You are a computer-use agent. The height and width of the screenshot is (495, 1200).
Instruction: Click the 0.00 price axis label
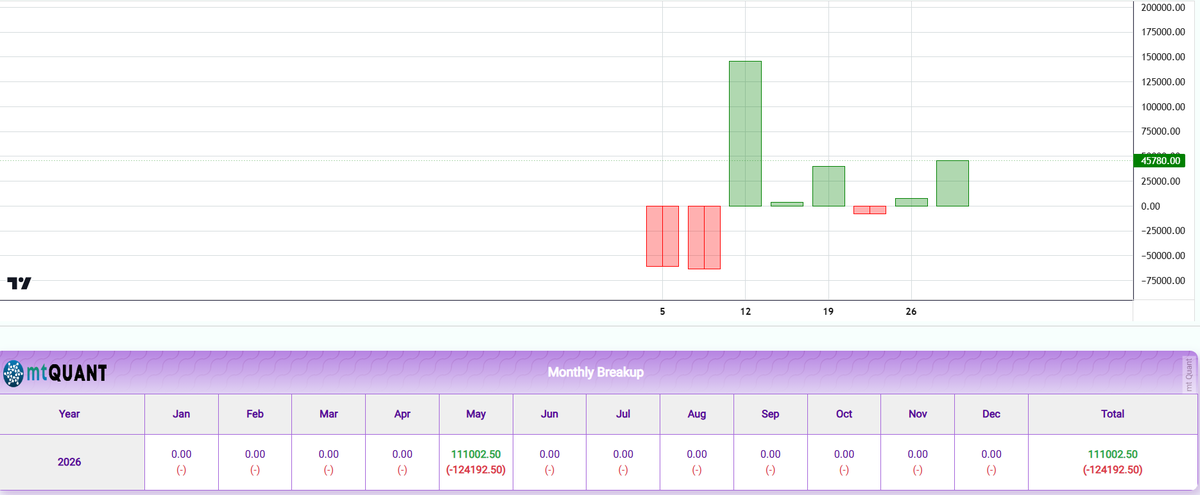click(1150, 206)
